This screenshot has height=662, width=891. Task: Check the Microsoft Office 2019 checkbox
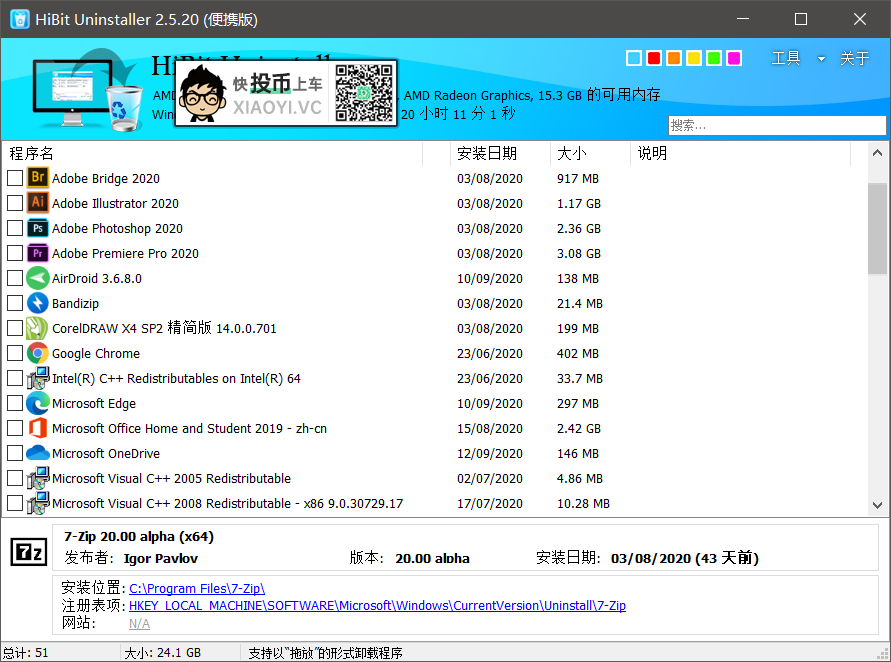pos(14,428)
